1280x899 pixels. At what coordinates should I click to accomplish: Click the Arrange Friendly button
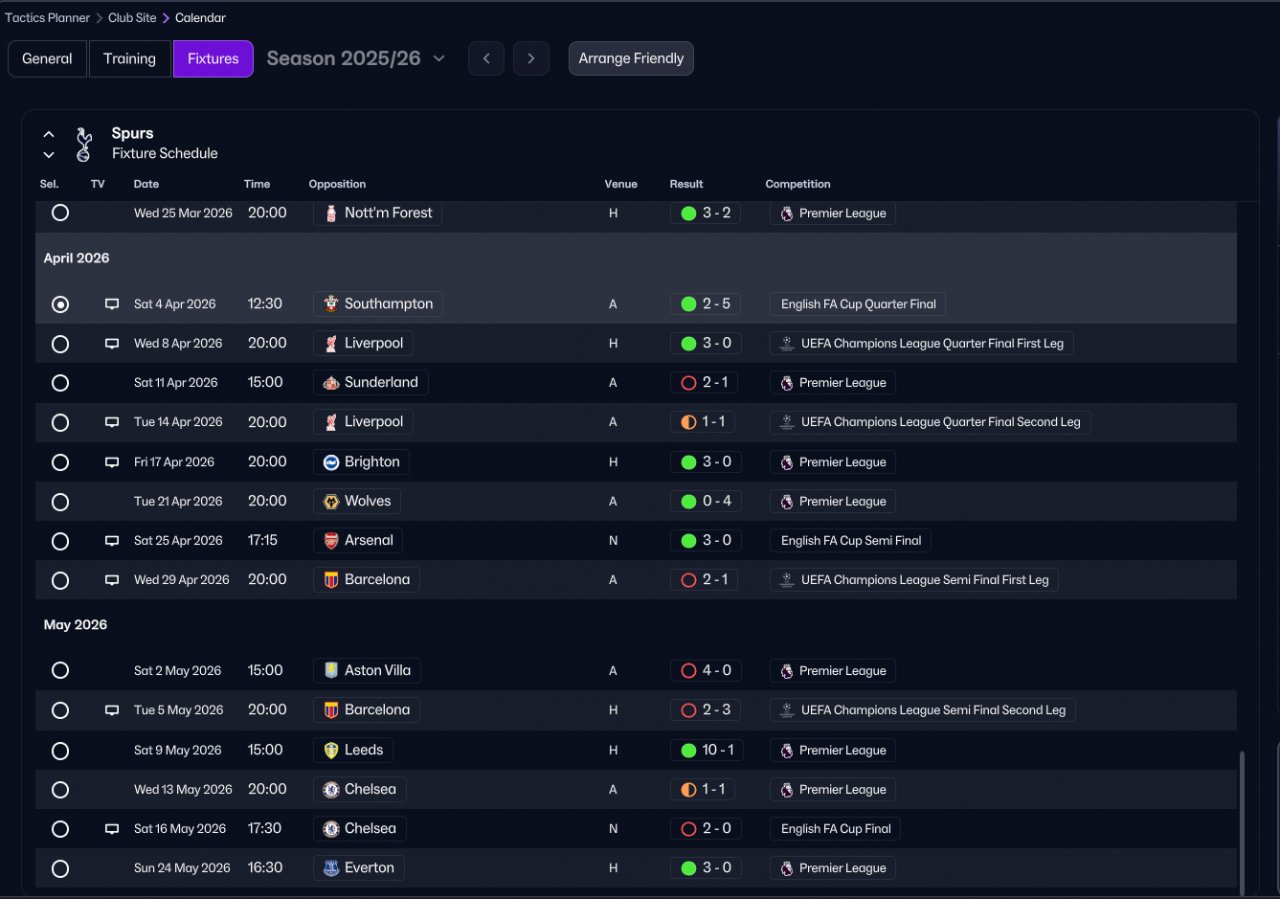pyautogui.click(x=630, y=58)
